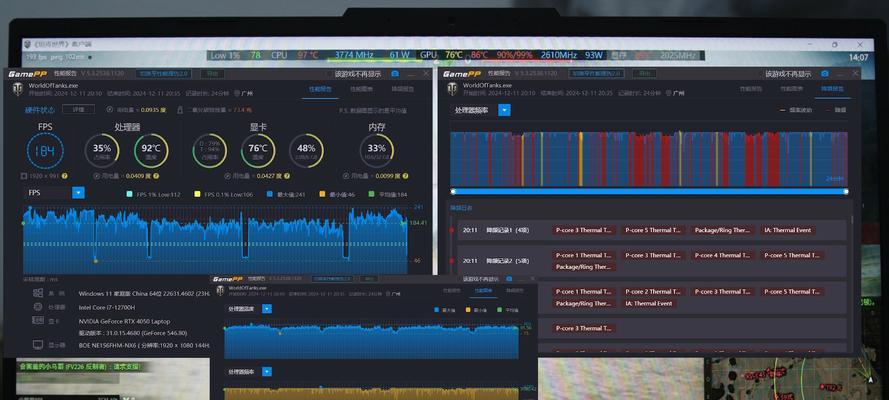Click power icon before total 0.0935 usage
The image size is (889, 400).
click(x=109, y=109)
